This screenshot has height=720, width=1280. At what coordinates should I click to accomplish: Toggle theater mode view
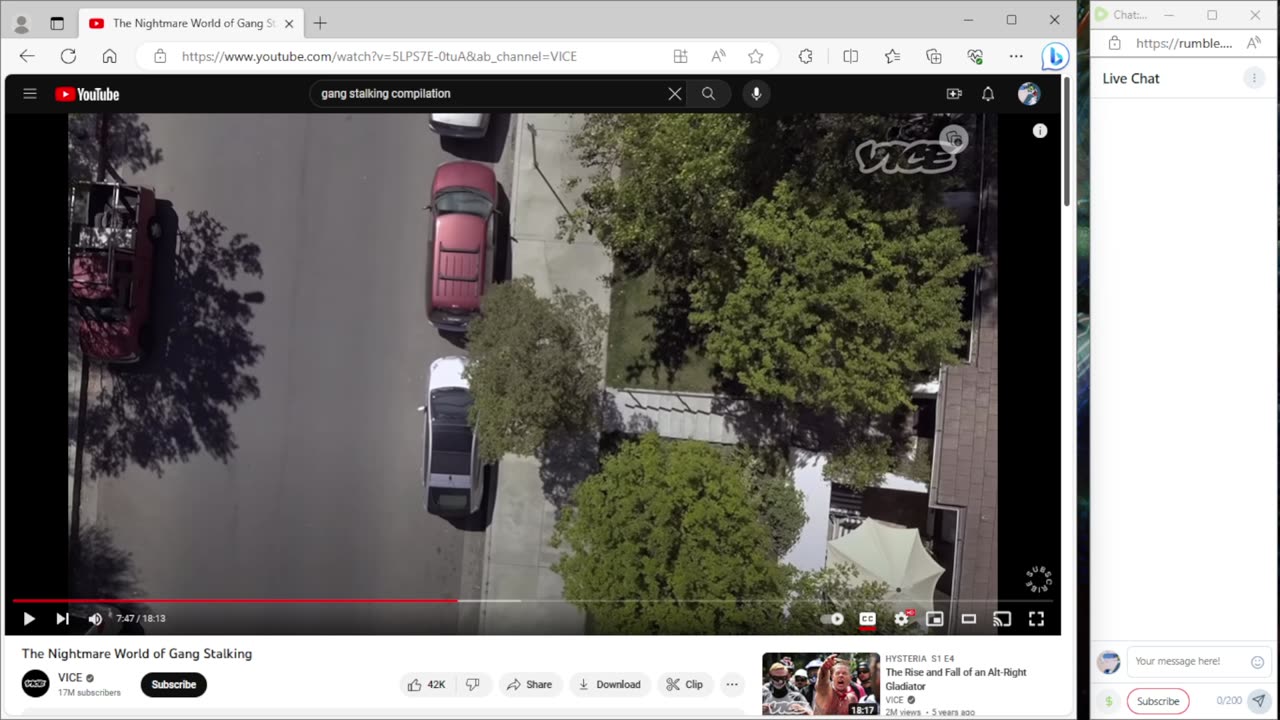pyautogui.click(x=968, y=619)
